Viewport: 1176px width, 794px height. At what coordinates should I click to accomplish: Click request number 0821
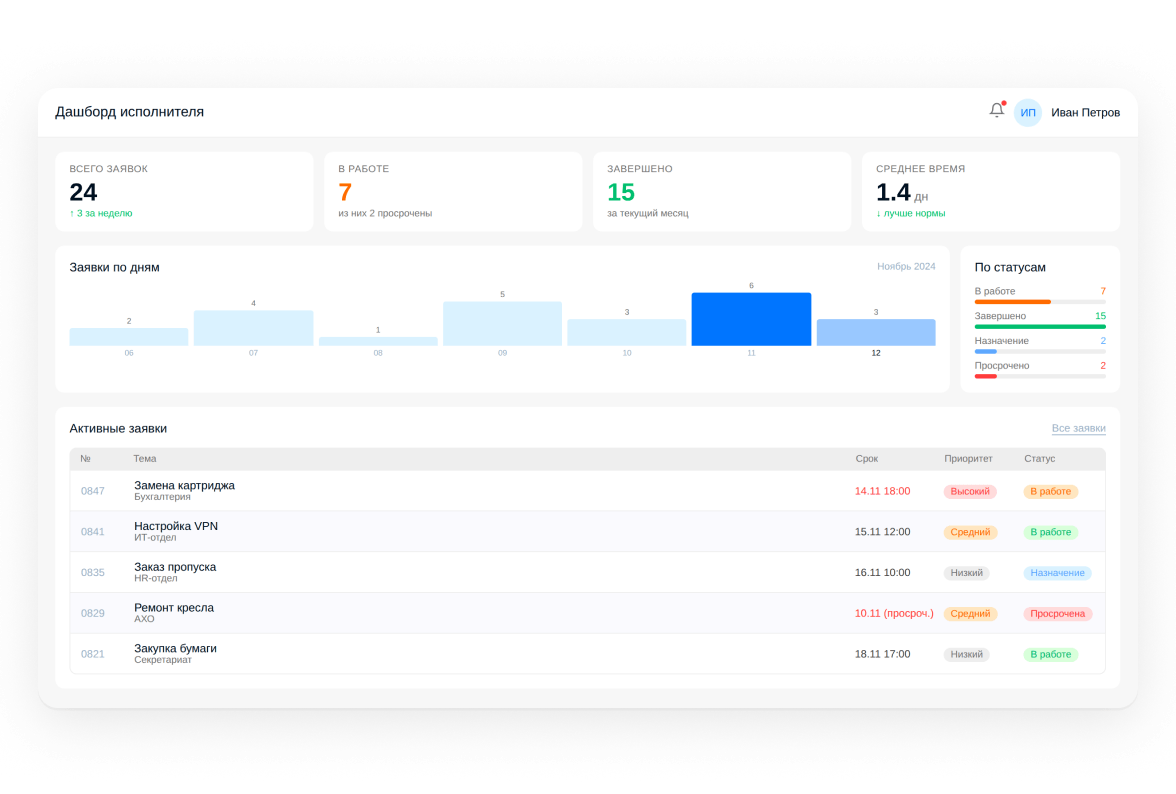pyautogui.click(x=92, y=654)
